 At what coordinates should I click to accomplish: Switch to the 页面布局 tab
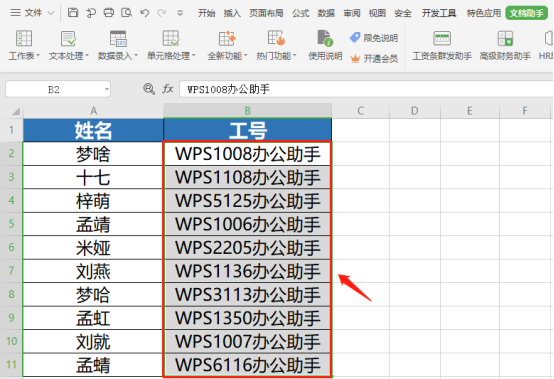pos(266,13)
